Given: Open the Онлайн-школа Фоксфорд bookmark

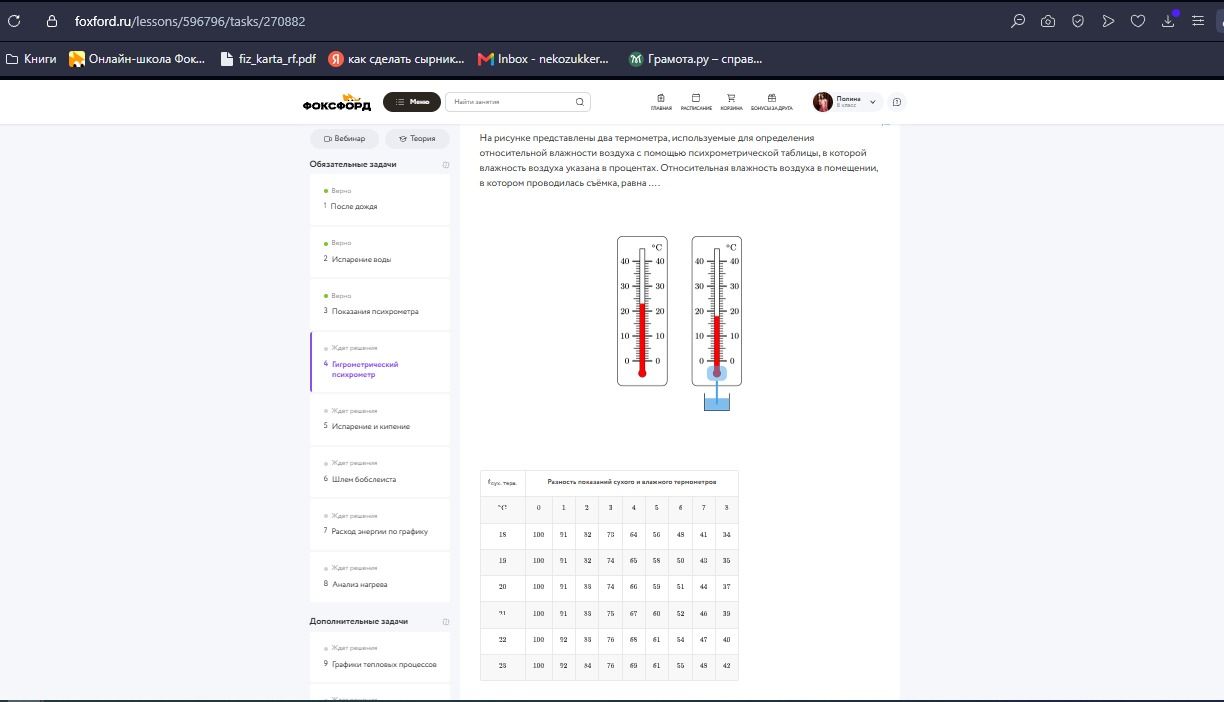Looking at the screenshot, I should pos(137,59).
